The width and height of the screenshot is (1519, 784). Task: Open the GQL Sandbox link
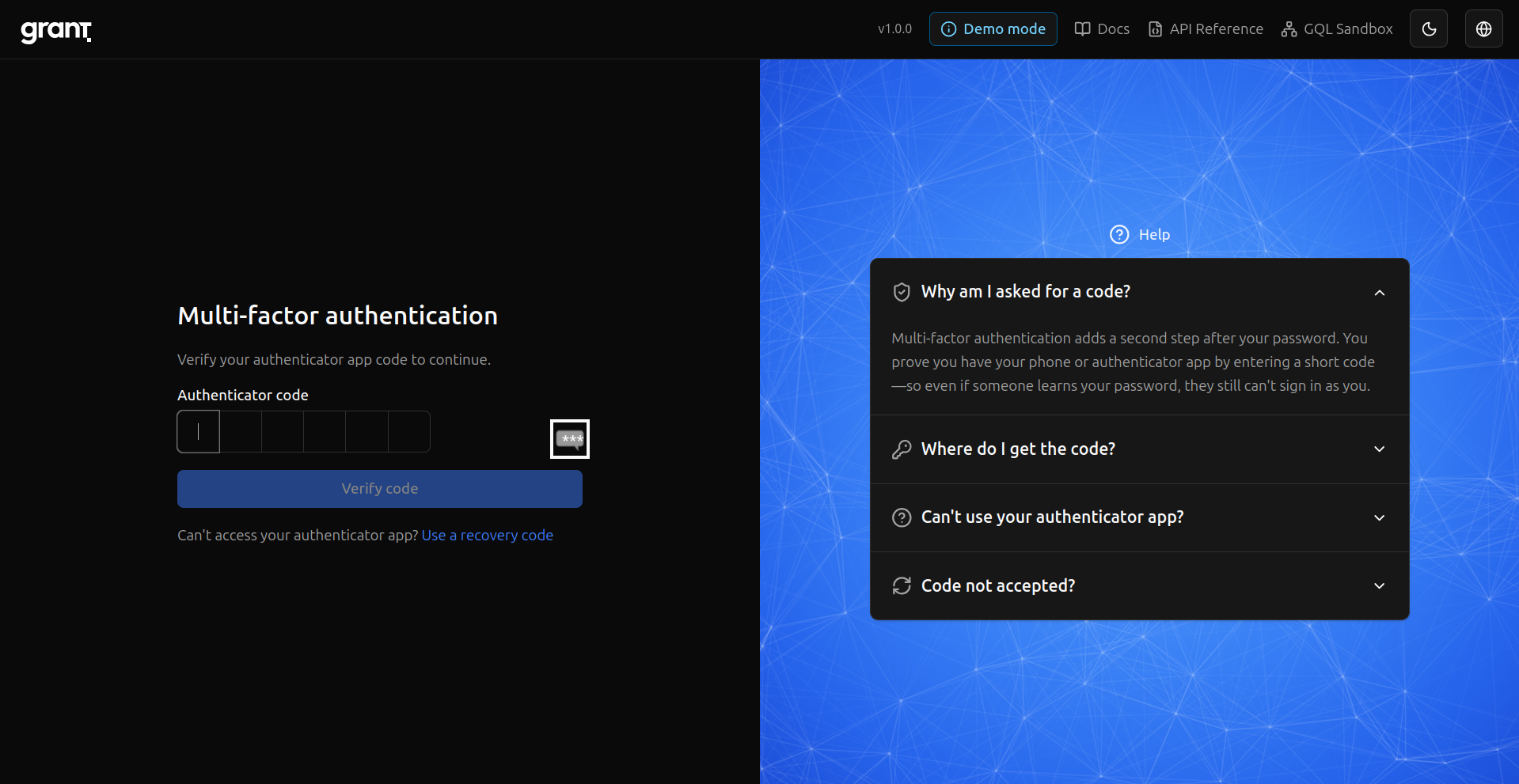point(1337,29)
